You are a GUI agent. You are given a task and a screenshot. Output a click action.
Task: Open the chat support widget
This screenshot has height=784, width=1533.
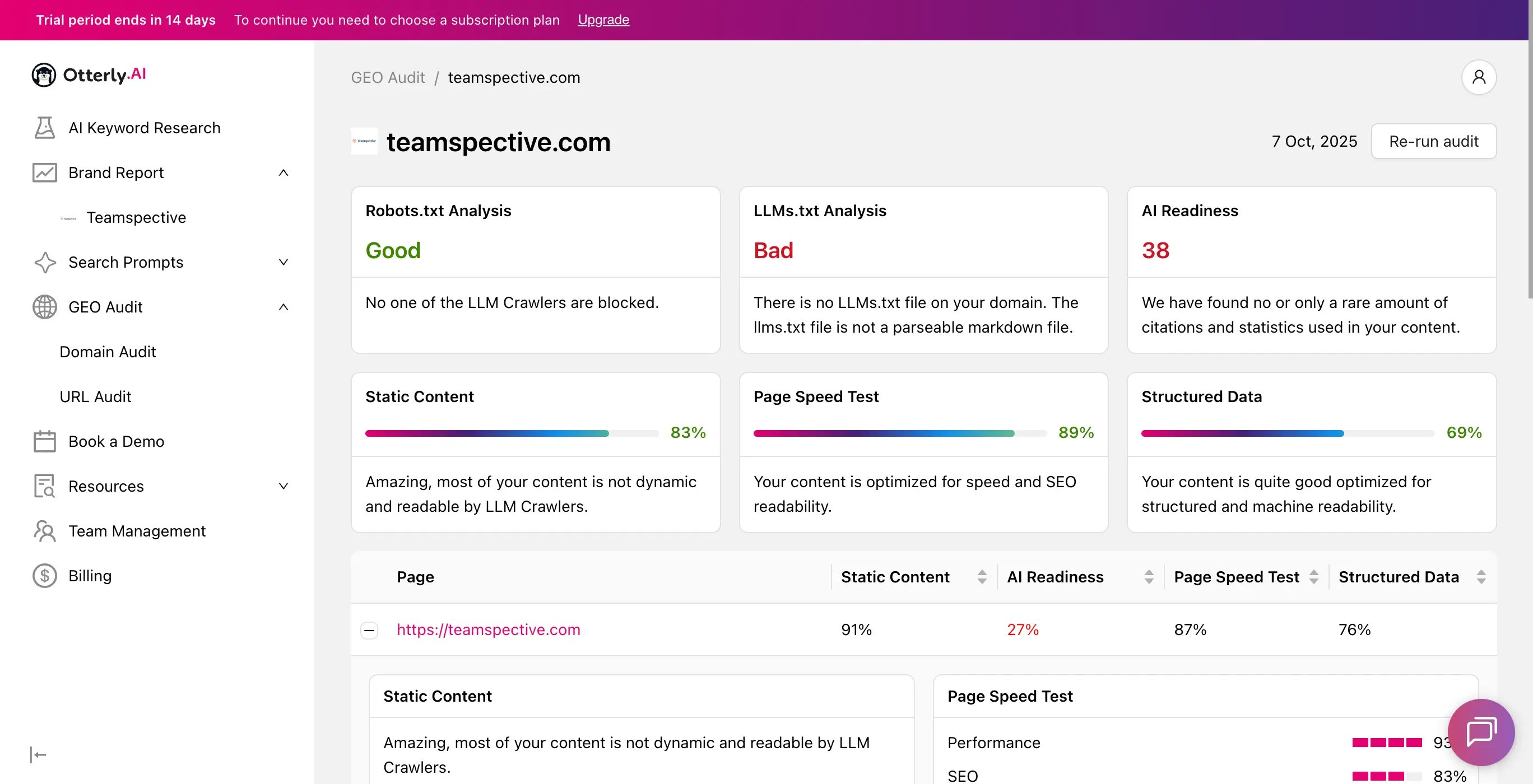[x=1481, y=732]
